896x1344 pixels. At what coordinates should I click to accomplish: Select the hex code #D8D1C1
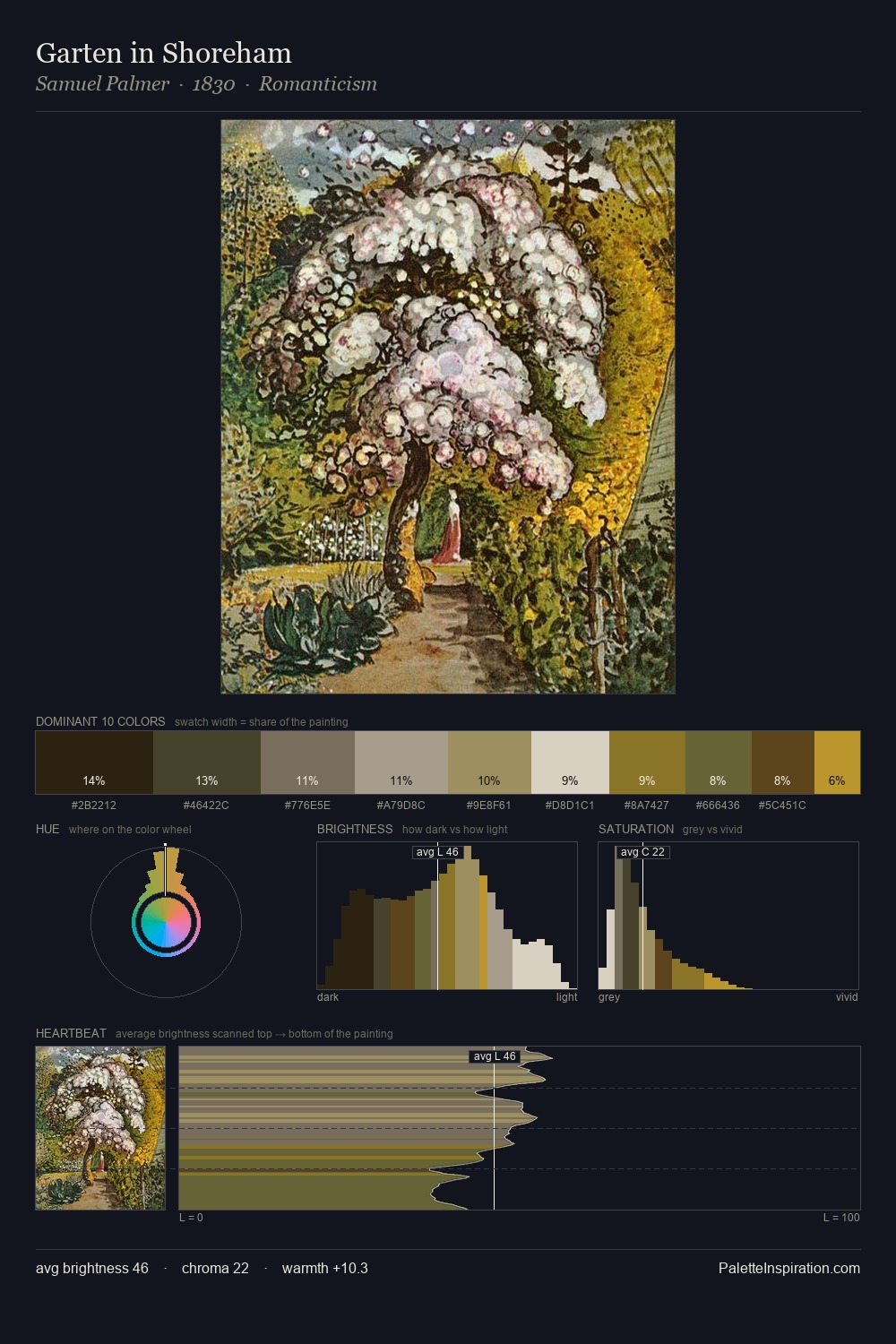570,806
